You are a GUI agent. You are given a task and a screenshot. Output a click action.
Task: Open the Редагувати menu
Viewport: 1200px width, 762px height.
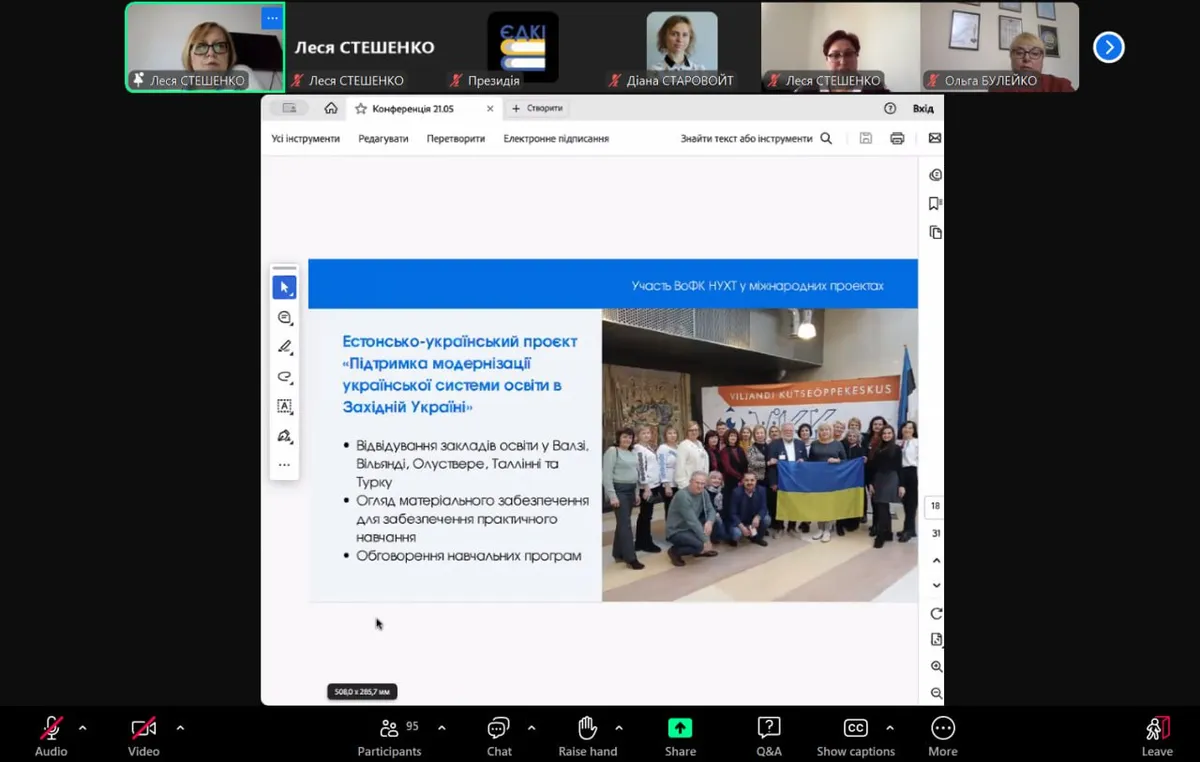[384, 138]
